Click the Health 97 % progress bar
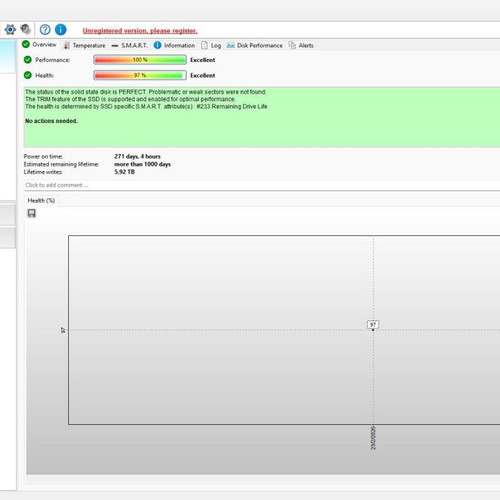 [140, 75]
